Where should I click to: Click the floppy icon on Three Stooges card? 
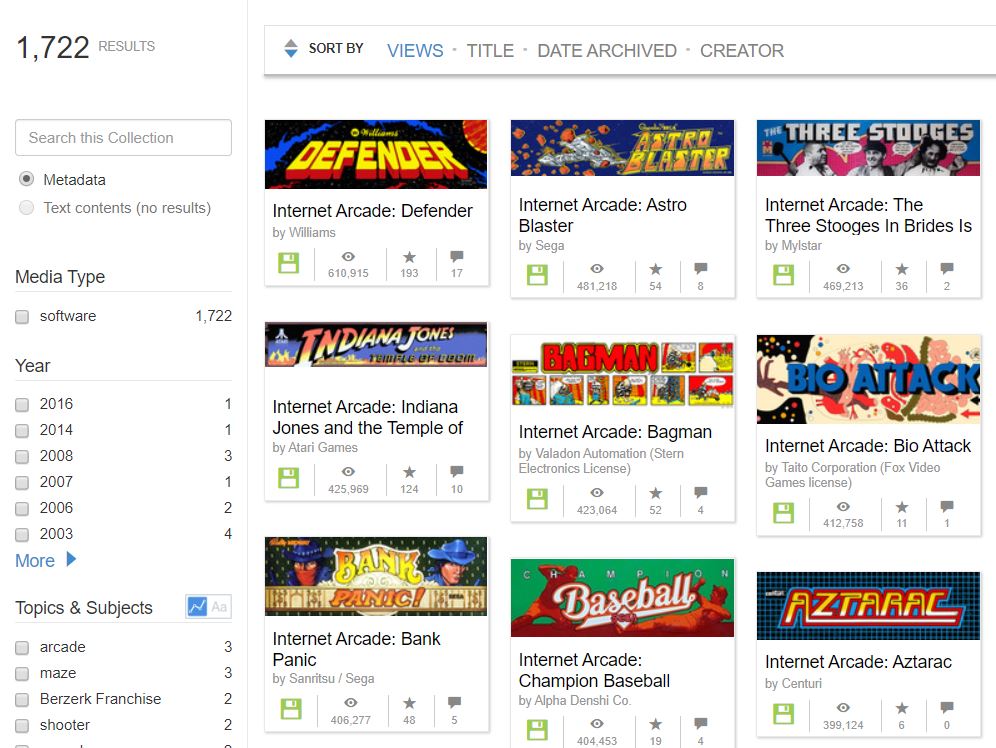783,275
